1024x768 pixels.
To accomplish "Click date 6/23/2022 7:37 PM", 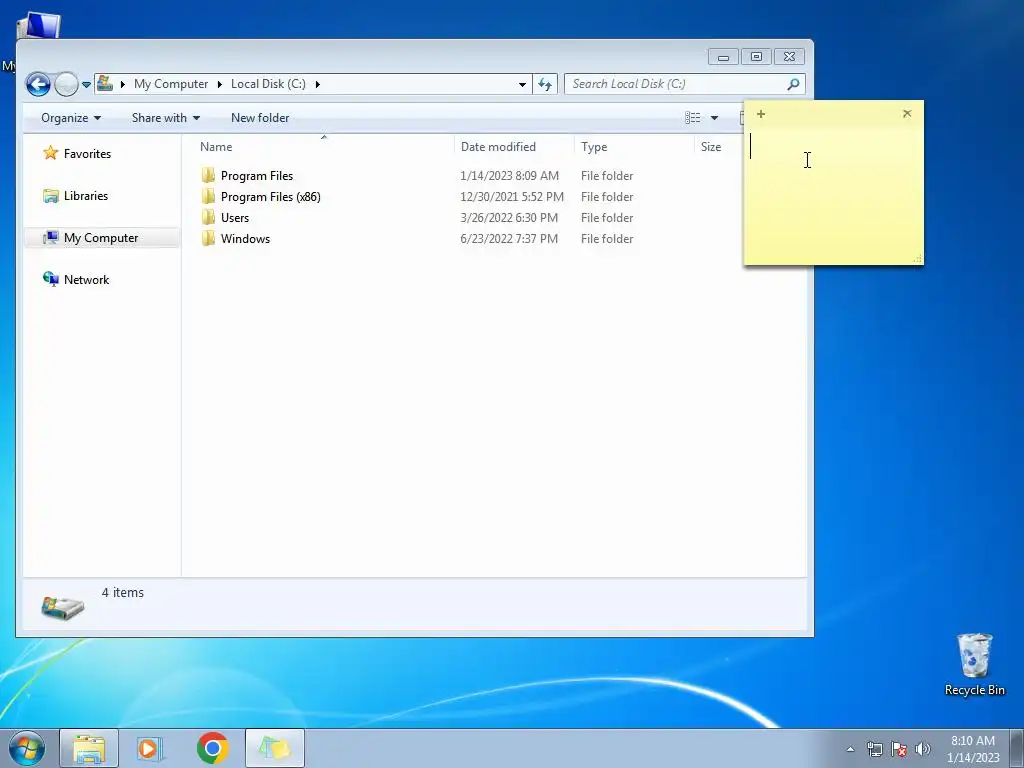I will (509, 238).
